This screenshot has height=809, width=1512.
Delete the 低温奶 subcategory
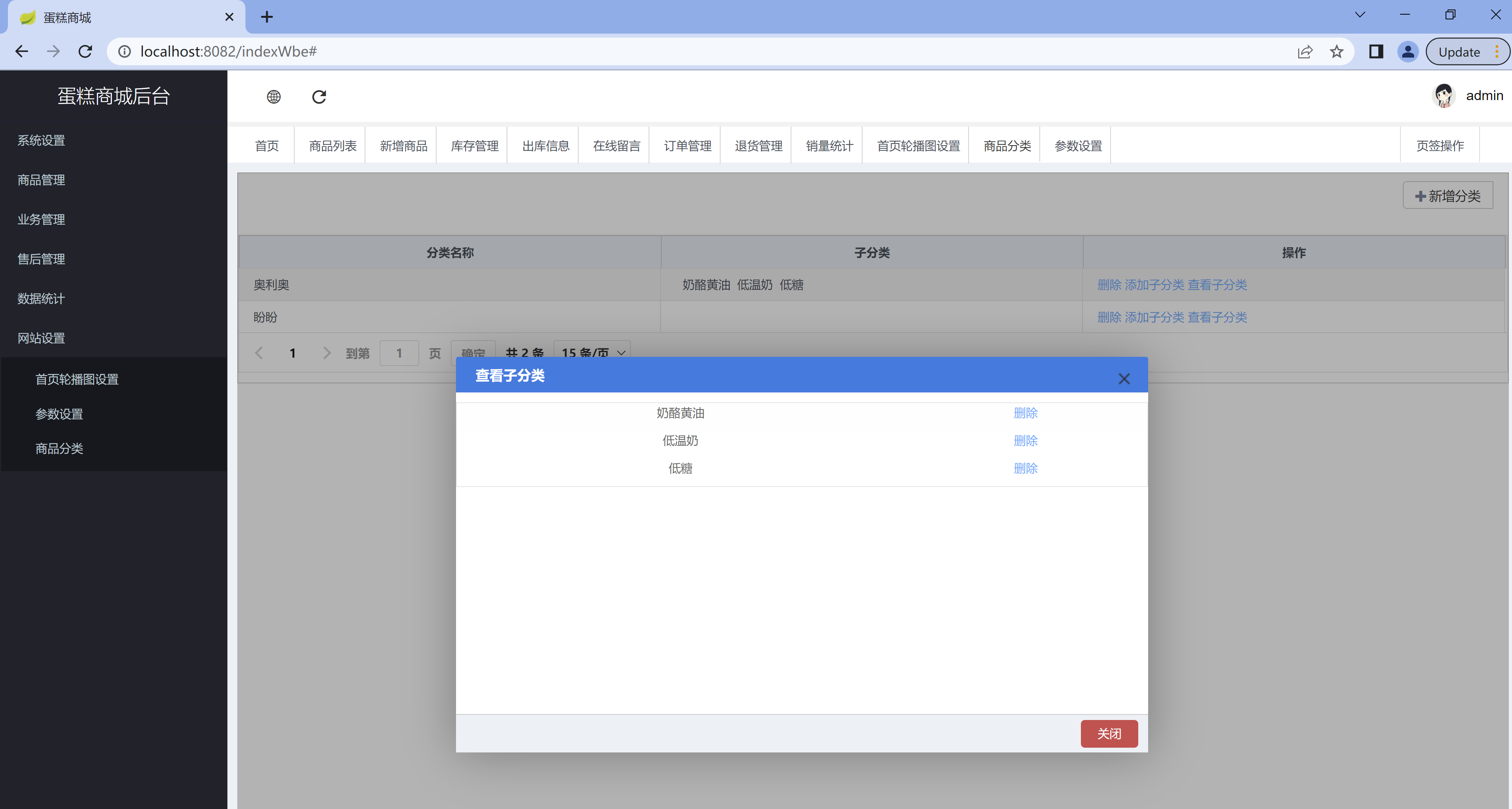1026,440
